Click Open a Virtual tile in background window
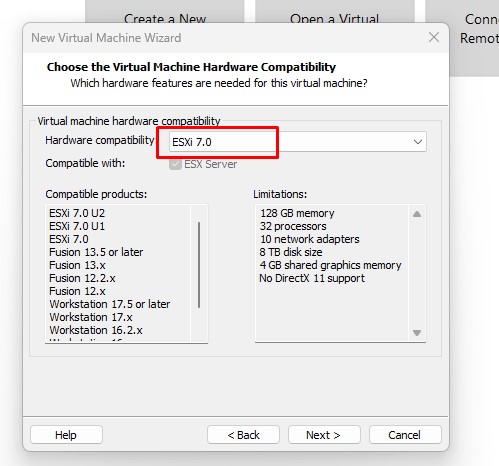 [335, 12]
